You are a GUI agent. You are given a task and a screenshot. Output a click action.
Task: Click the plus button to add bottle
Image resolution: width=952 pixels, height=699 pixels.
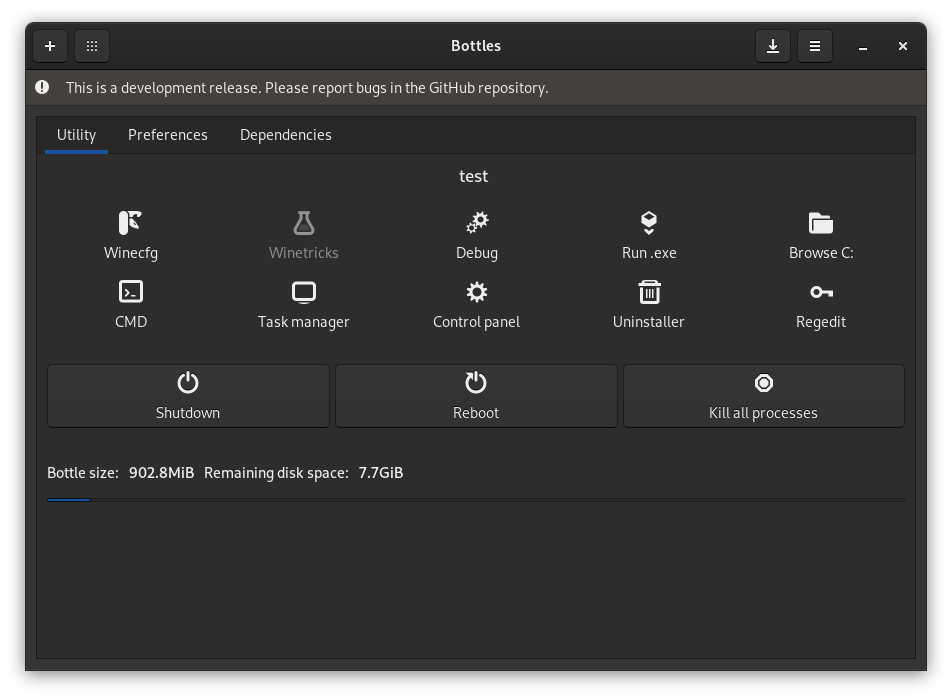coord(50,46)
